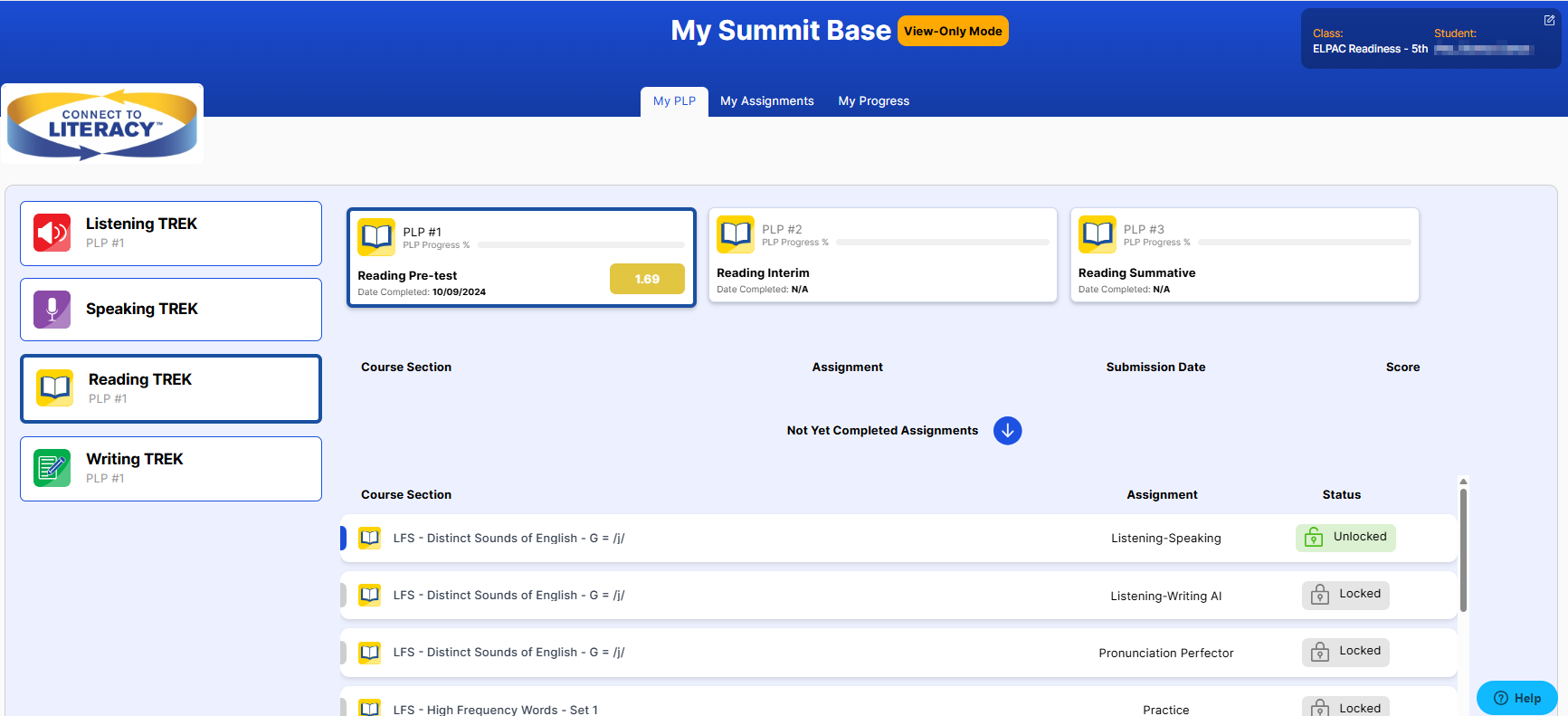Click the 1.69 score badge
1568x716 pixels.
pos(647,279)
